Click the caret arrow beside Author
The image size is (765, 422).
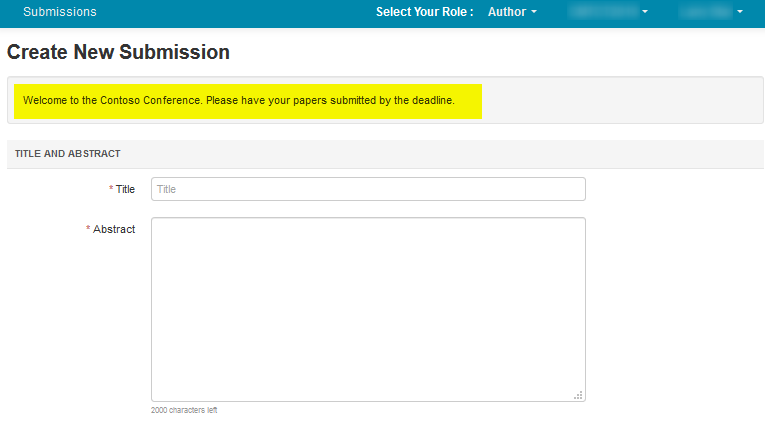pyautogui.click(x=534, y=13)
